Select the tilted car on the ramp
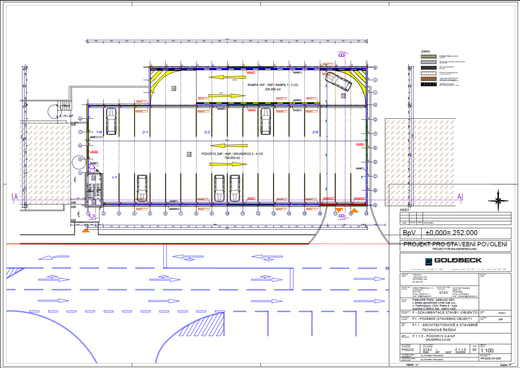 (x=339, y=81)
